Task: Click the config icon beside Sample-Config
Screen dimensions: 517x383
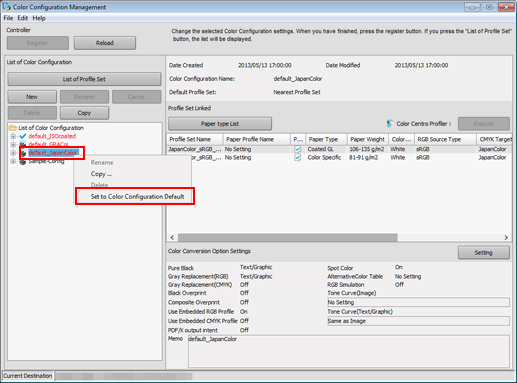Action: [23, 161]
